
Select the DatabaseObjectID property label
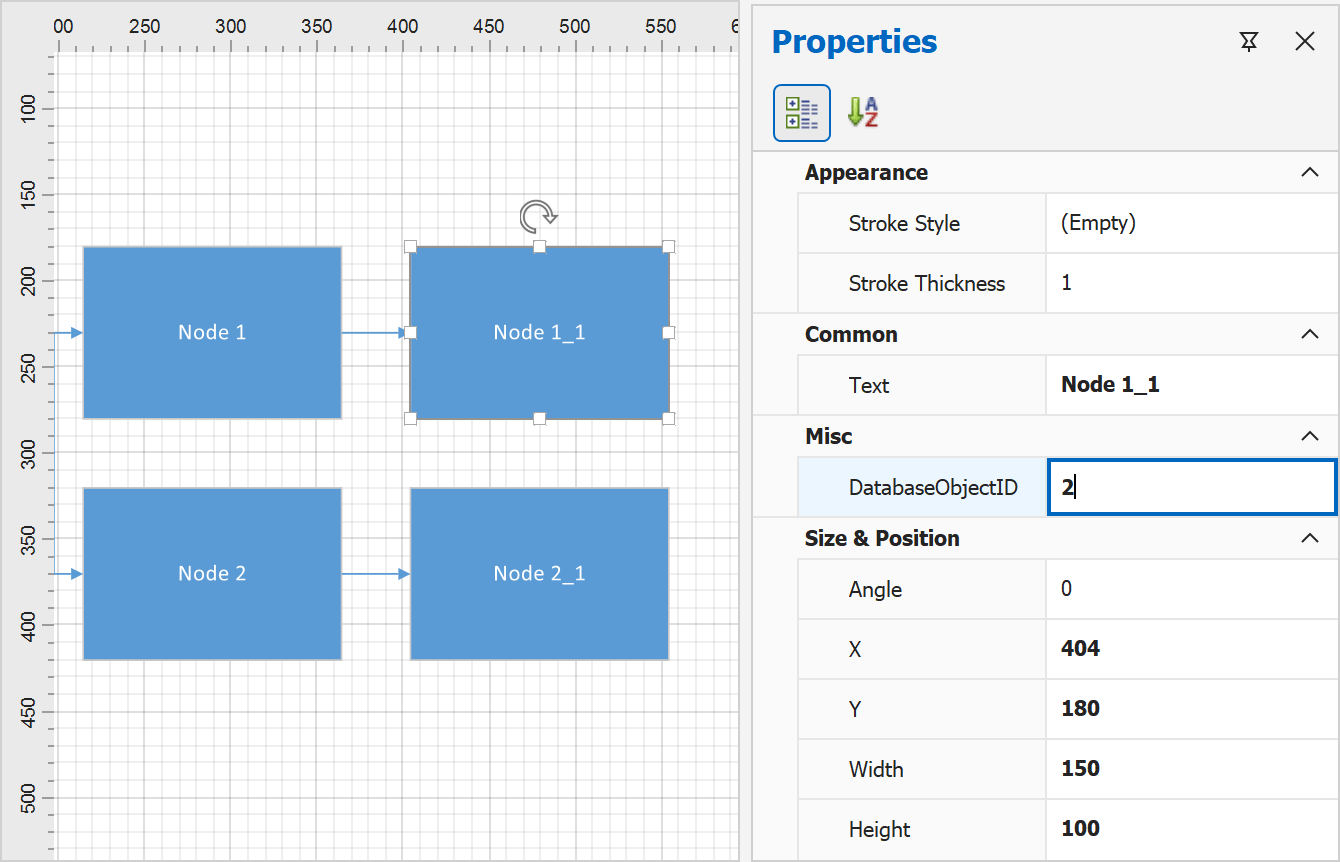pyautogui.click(x=933, y=488)
